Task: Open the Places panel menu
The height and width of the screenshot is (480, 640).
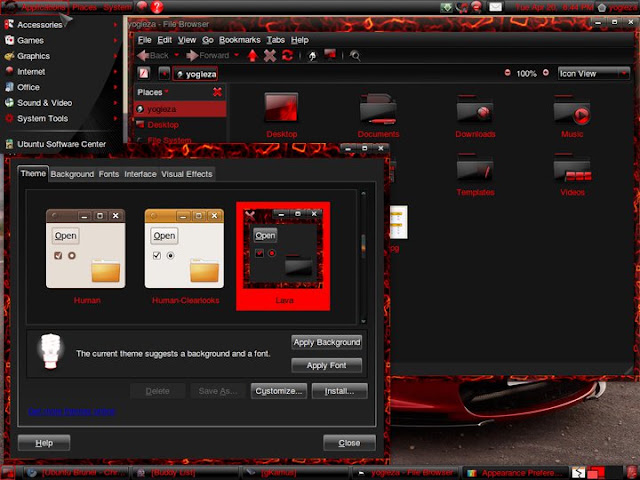Action: 84,7
